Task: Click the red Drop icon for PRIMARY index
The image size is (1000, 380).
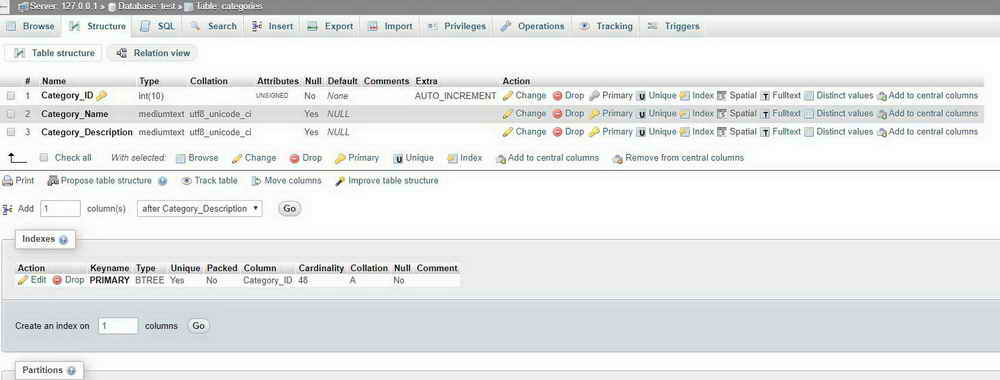Action: coord(57,280)
